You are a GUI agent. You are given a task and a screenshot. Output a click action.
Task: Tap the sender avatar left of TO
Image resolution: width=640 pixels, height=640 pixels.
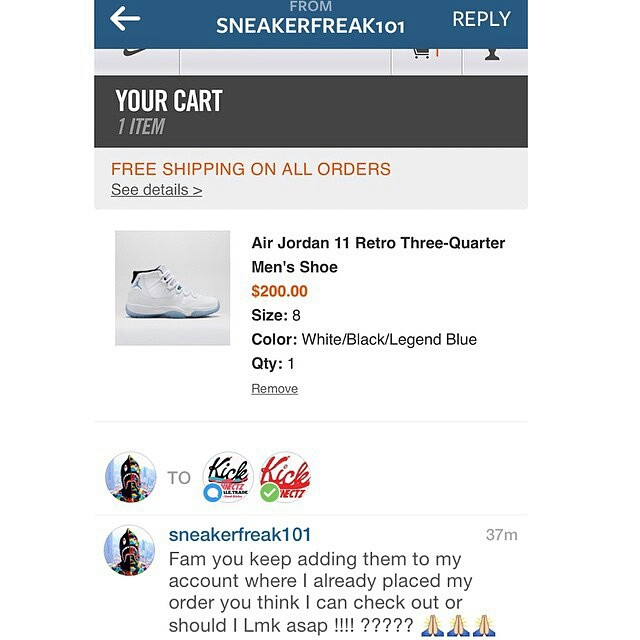click(130, 477)
